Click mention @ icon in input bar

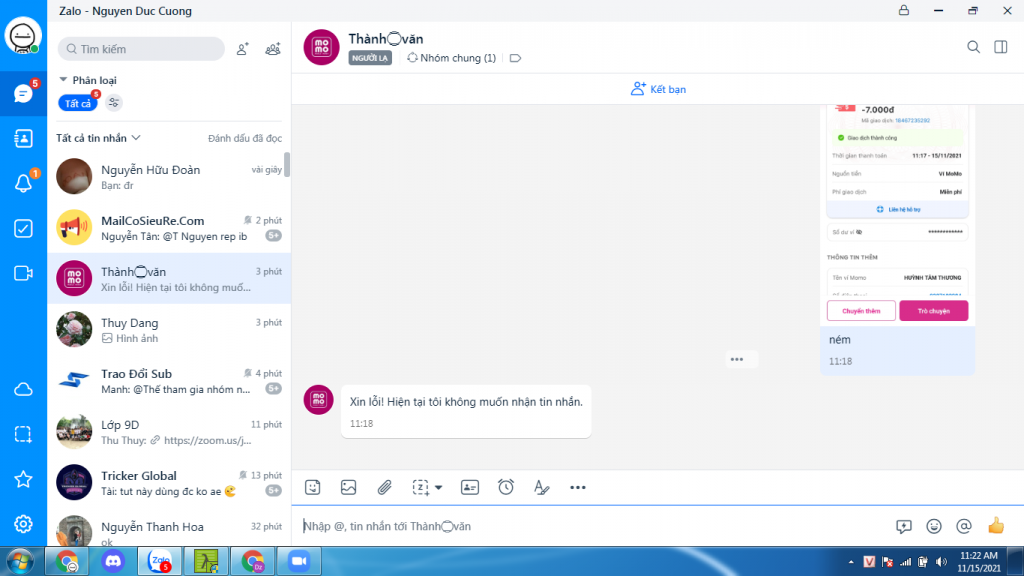(x=964, y=526)
